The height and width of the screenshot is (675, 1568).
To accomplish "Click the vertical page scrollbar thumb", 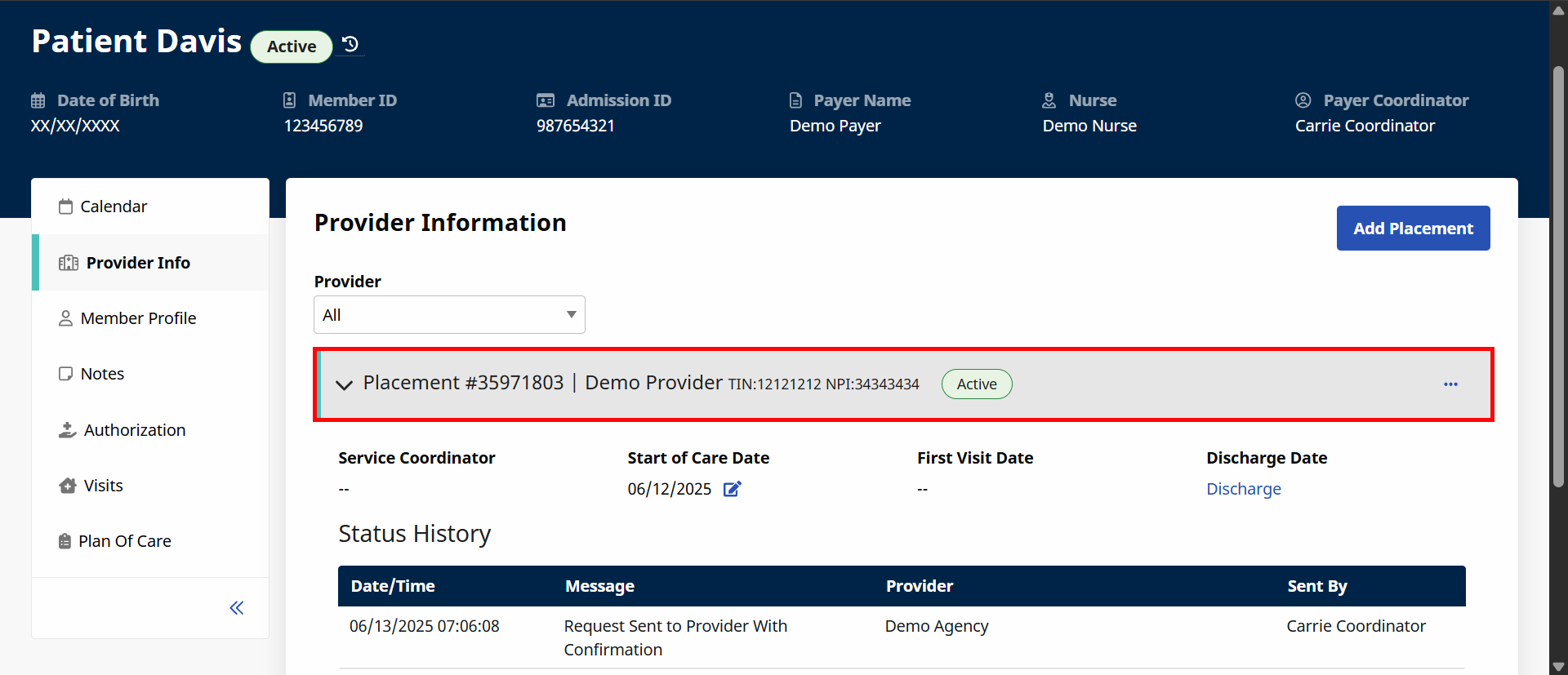I will 1558,278.
